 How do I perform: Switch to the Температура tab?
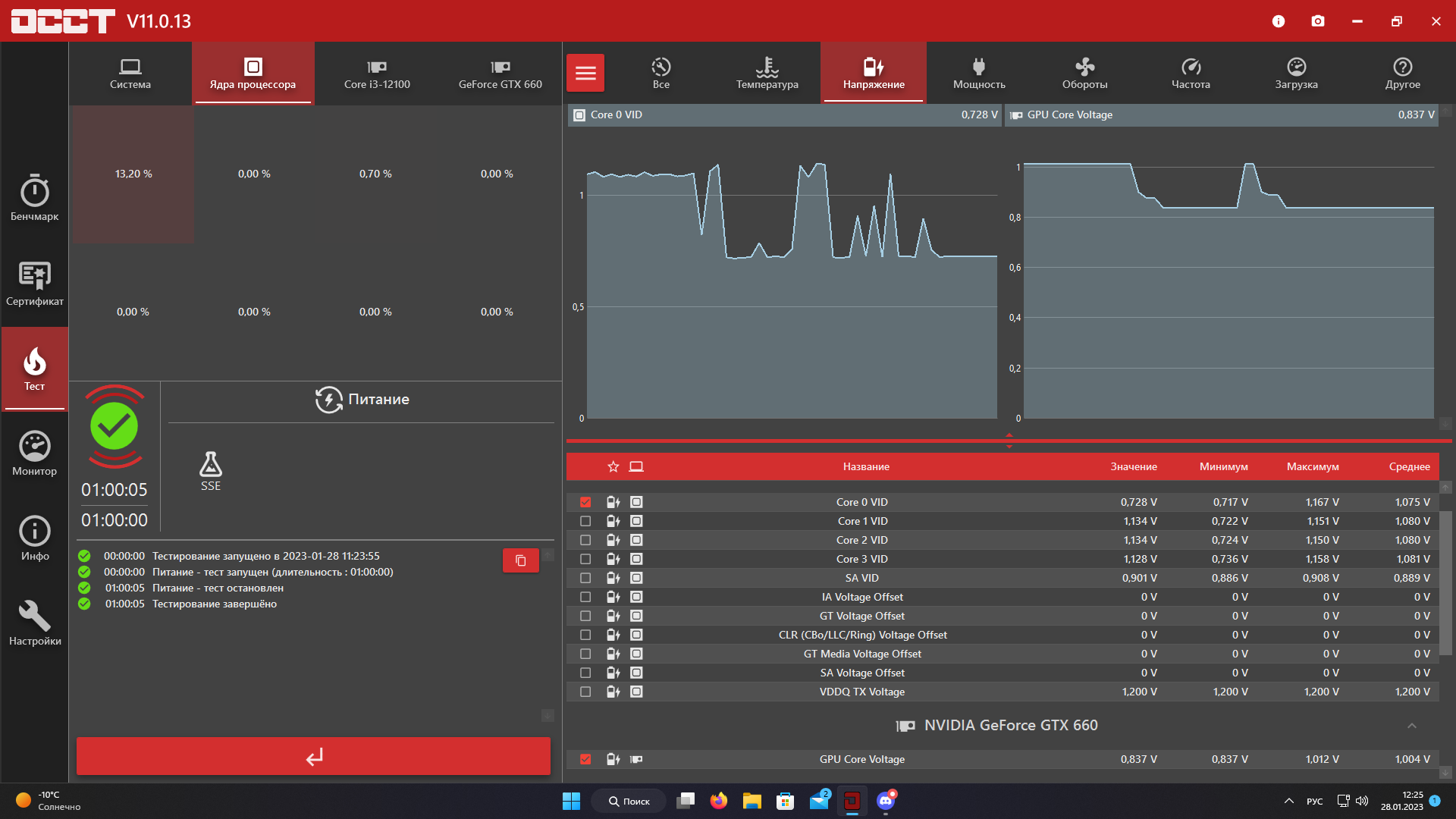pos(767,74)
